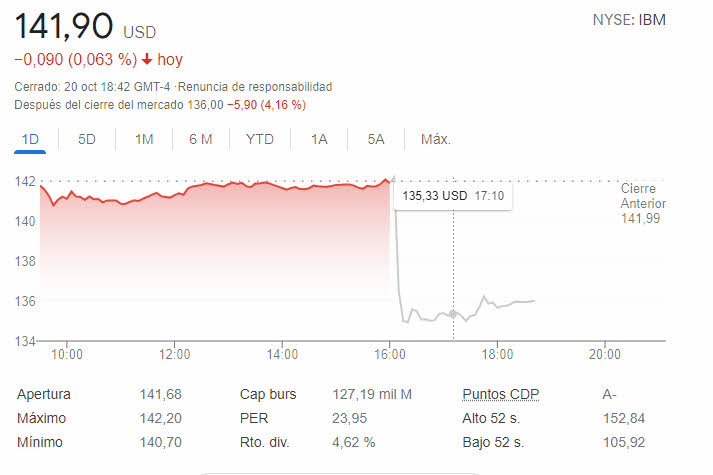
Task: Click the Cierre Anterior label
Action: pyautogui.click(x=642, y=196)
